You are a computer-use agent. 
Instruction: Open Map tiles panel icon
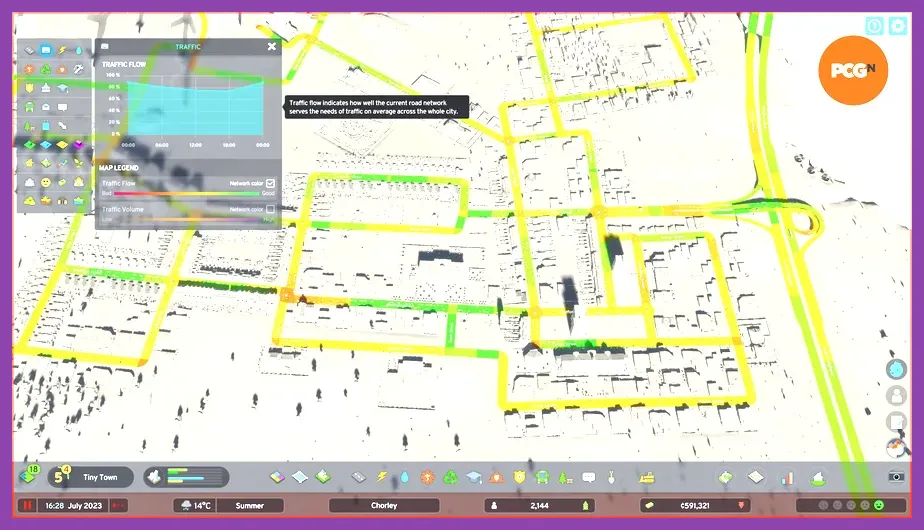click(x=755, y=476)
